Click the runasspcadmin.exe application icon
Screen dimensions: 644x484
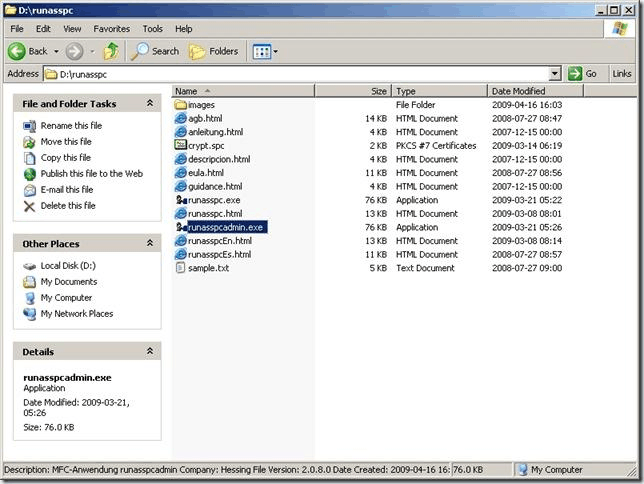[181, 227]
